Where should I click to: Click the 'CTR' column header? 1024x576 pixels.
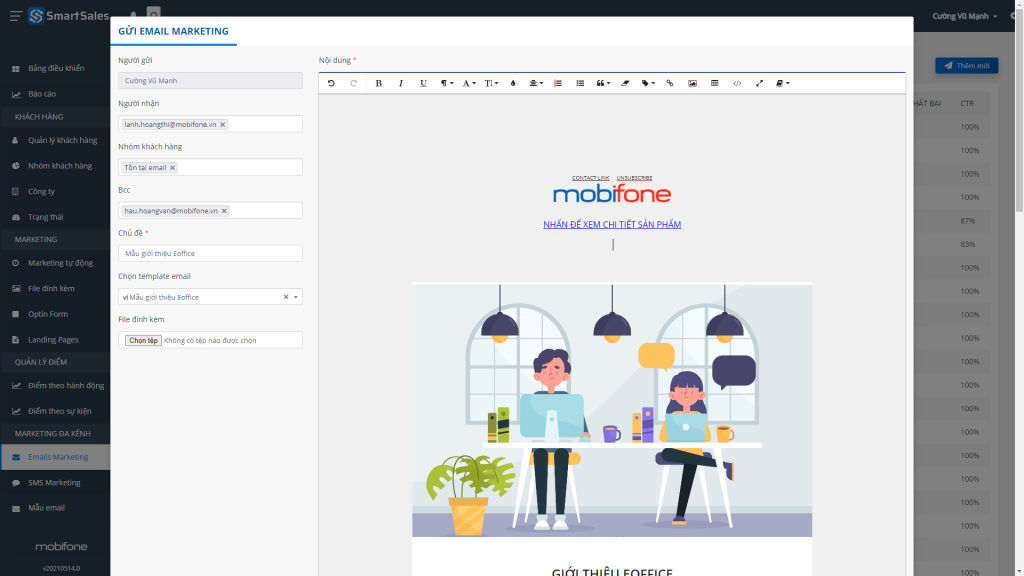(x=967, y=104)
